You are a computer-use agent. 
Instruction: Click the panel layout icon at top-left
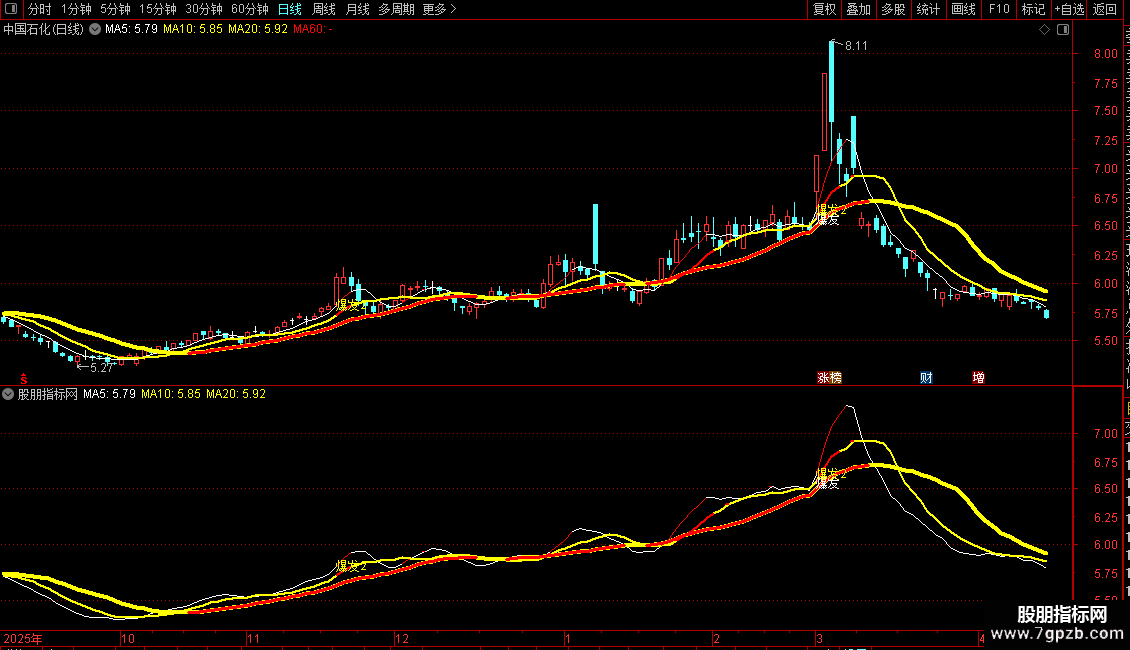[x=11, y=9]
